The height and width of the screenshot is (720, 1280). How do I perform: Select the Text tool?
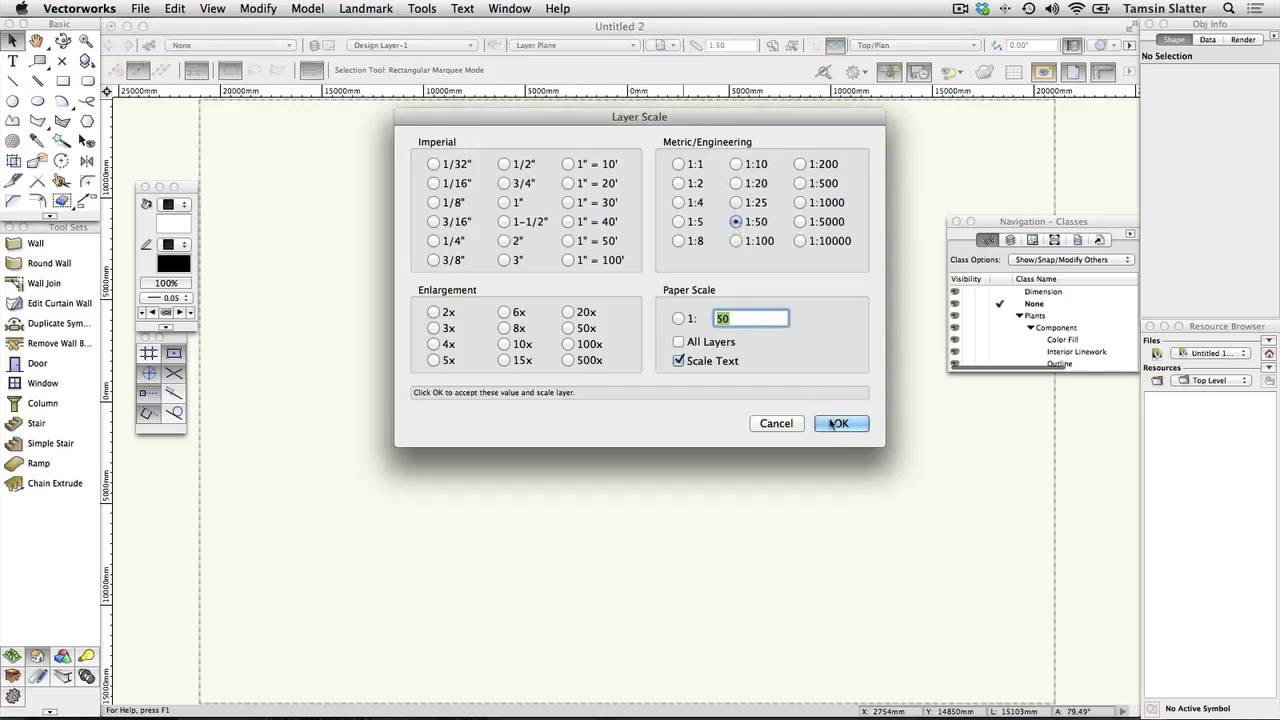pos(13,61)
